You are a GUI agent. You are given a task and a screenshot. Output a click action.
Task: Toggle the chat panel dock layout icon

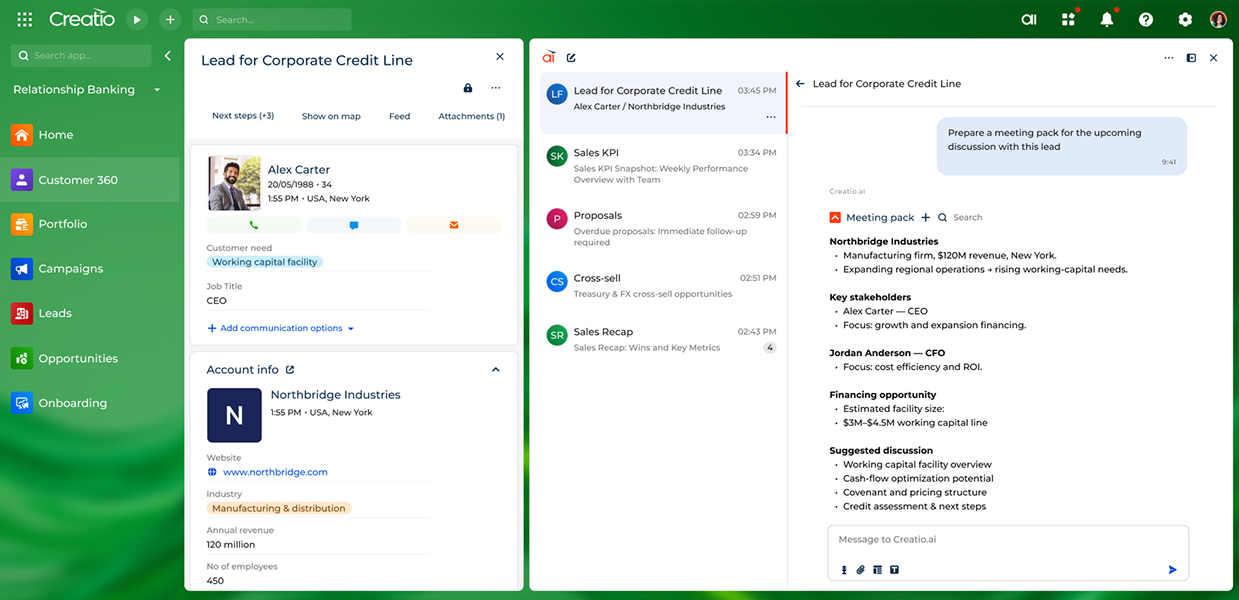click(1191, 58)
